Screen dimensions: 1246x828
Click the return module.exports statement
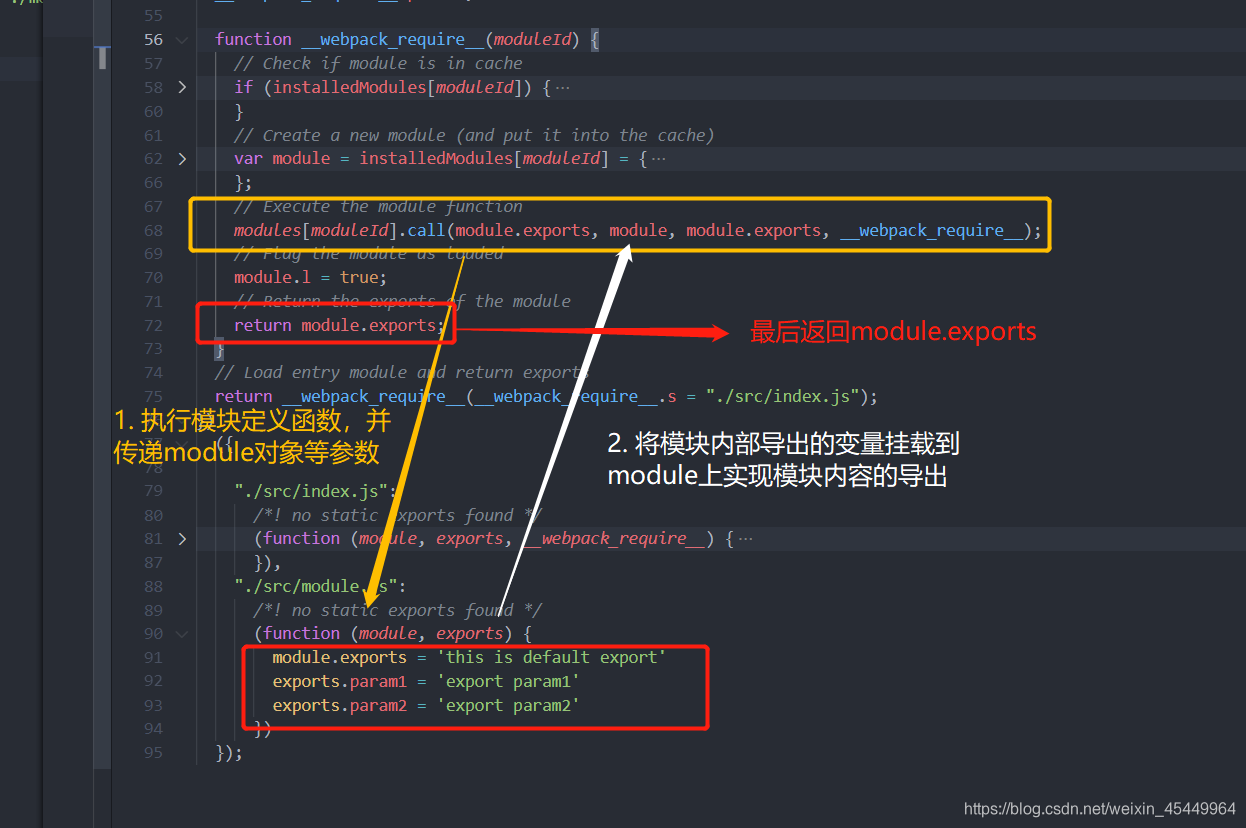pyautogui.click(x=340, y=325)
